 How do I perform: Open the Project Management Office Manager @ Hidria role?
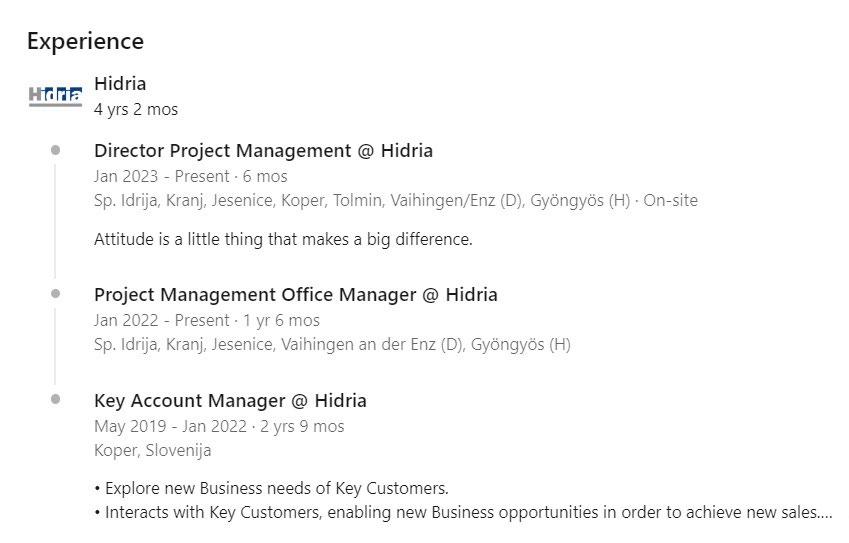click(x=296, y=295)
